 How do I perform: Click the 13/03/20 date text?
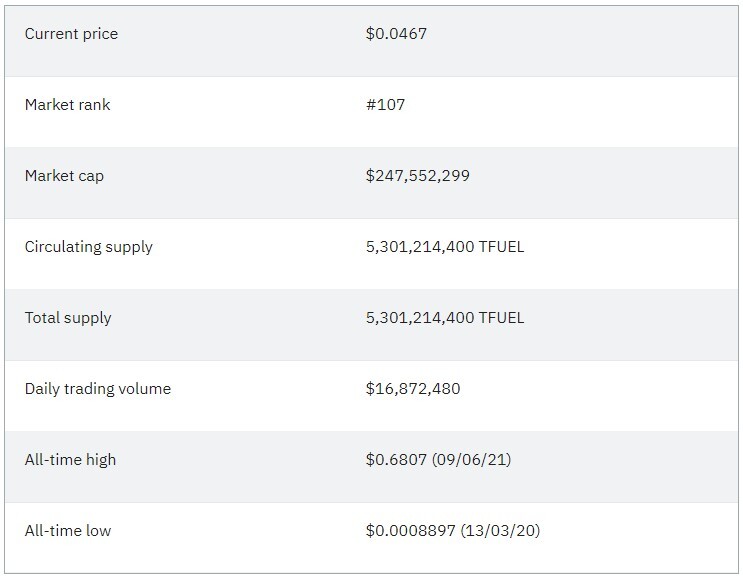click(x=500, y=530)
